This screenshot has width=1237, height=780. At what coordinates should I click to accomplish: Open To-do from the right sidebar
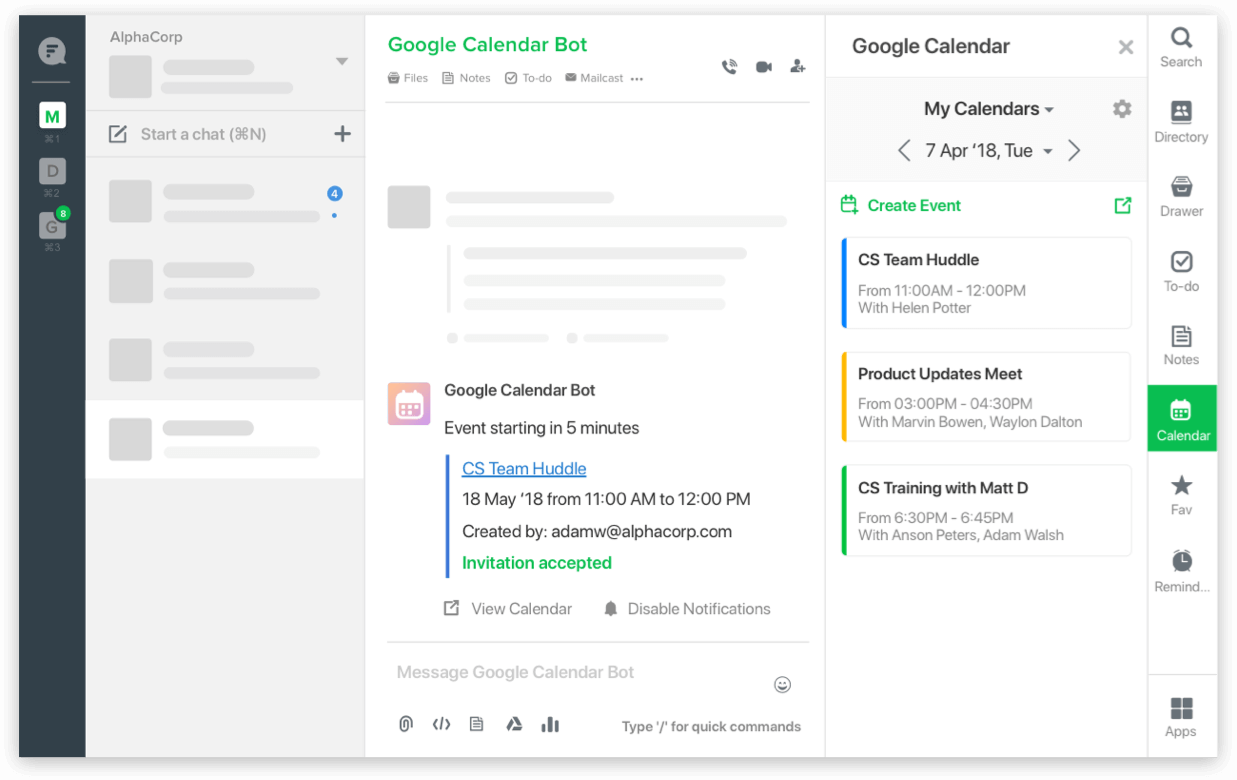pyautogui.click(x=1181, y=272)
